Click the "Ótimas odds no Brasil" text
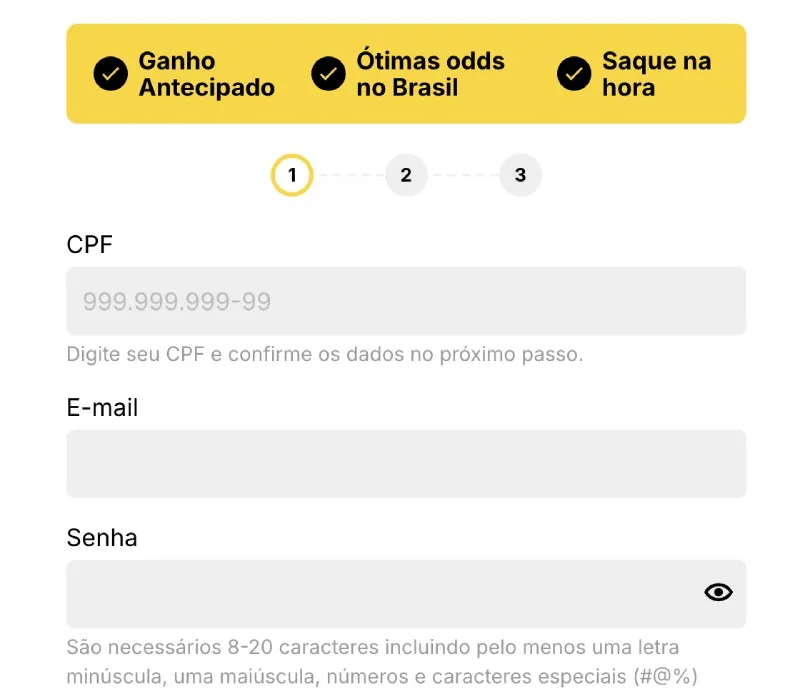 coord(430,74)
